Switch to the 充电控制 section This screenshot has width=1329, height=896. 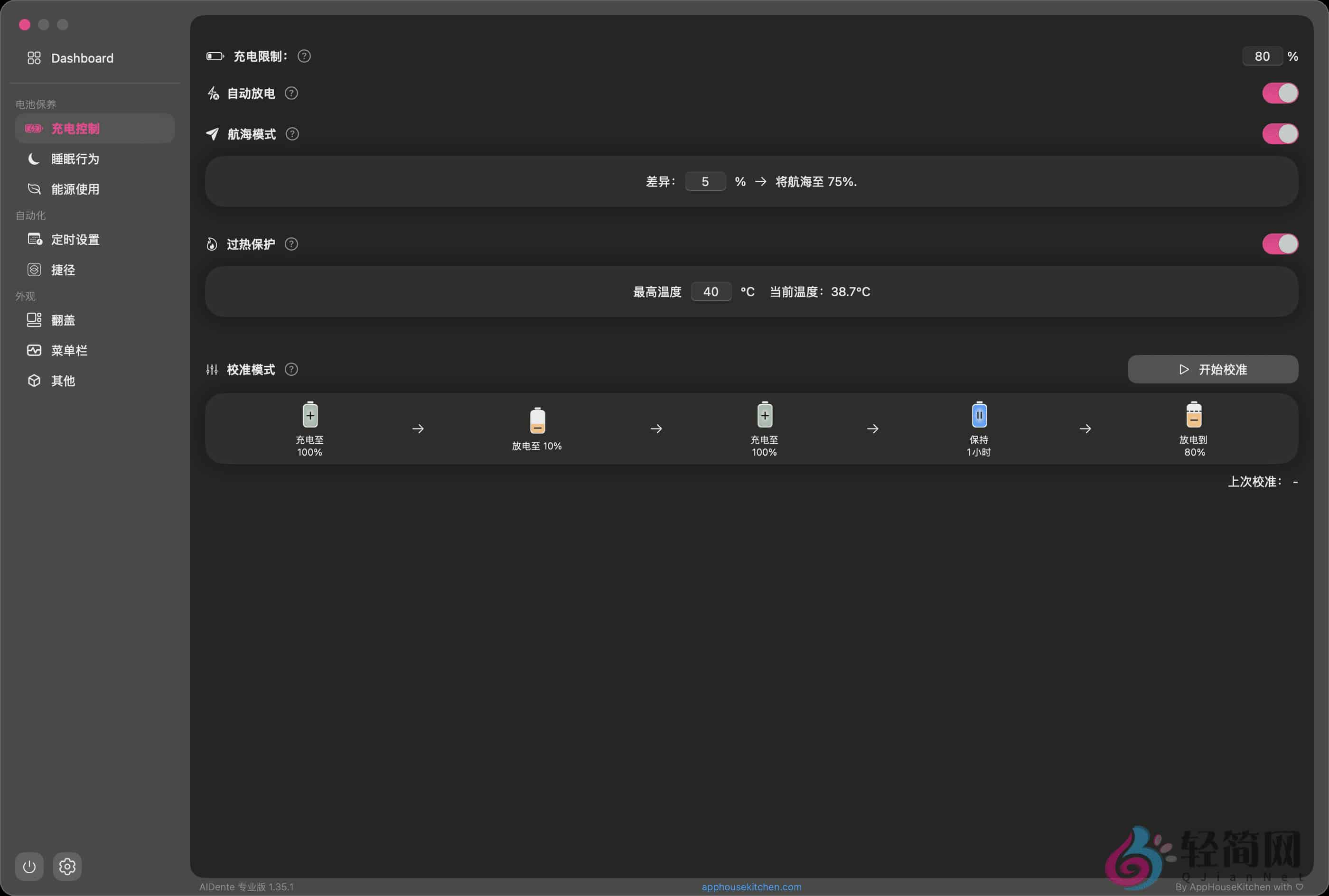point(75,128)
